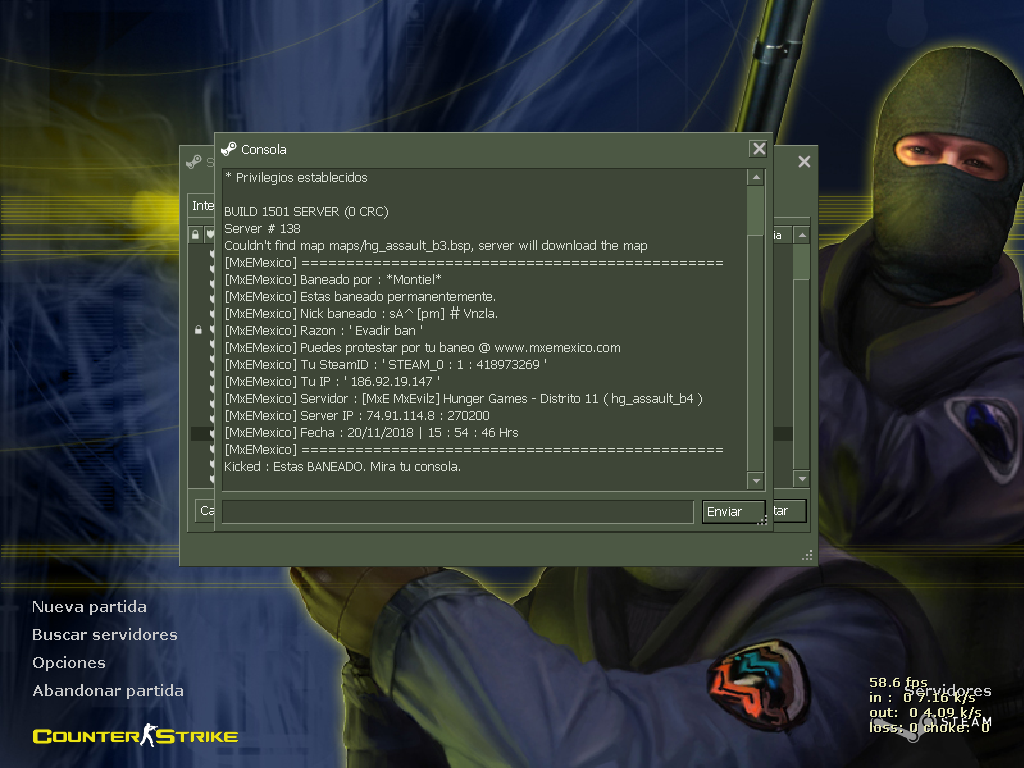This screenshot has width=1024, height=768.
Task: Click the 'Server # 138' console line
Action: (x=263, y=229)
